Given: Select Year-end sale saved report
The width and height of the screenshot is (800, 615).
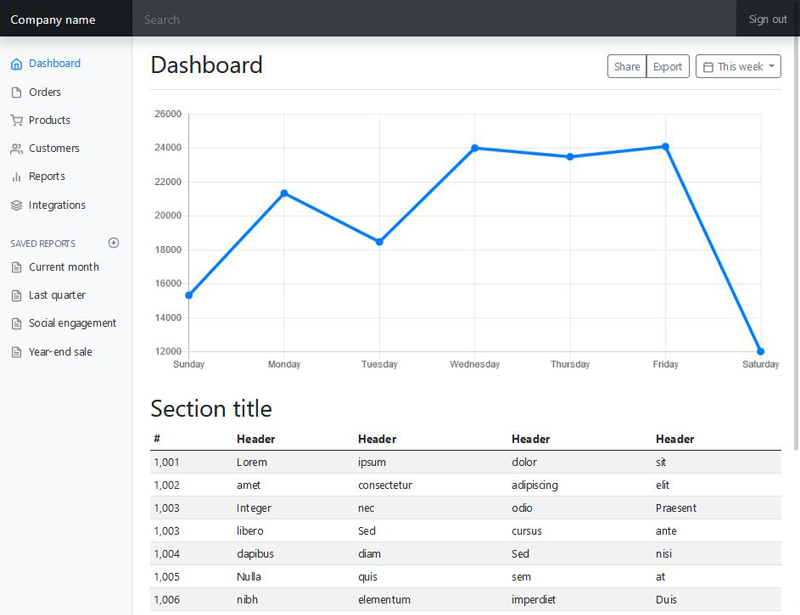Looking at the screenshot, I should point(60,352).
